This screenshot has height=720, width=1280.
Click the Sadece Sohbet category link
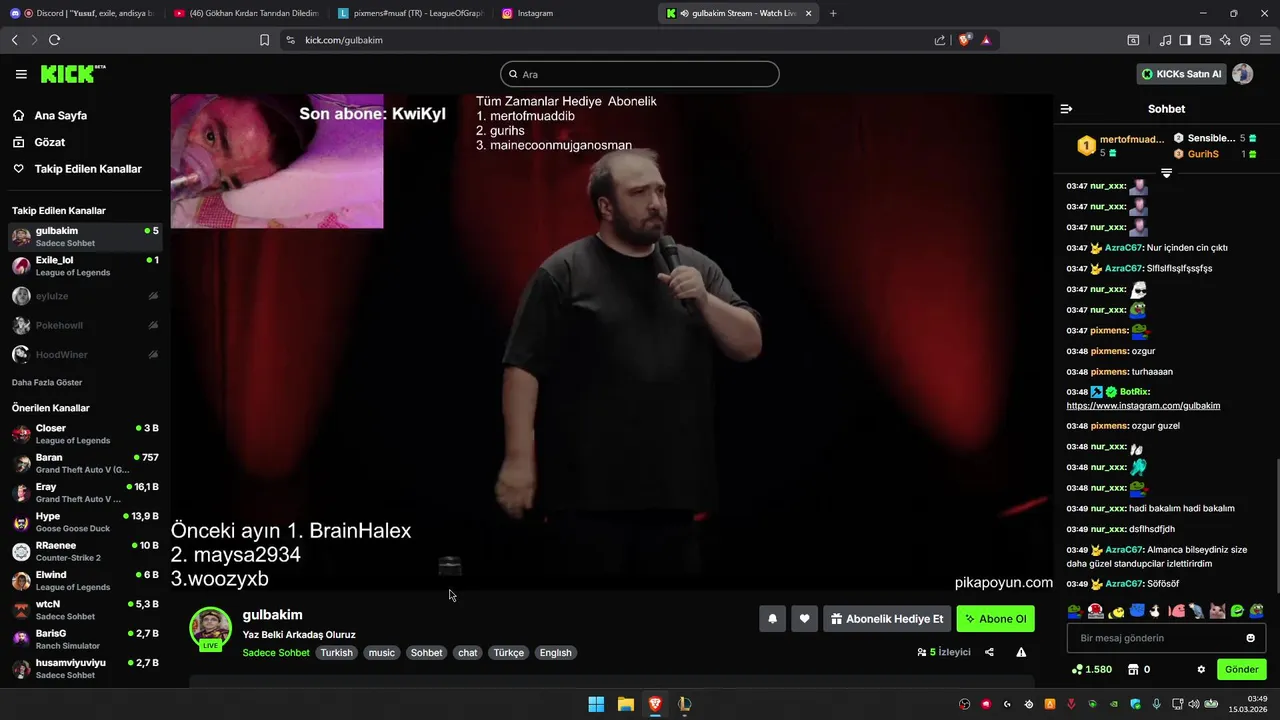click(276, 653)
